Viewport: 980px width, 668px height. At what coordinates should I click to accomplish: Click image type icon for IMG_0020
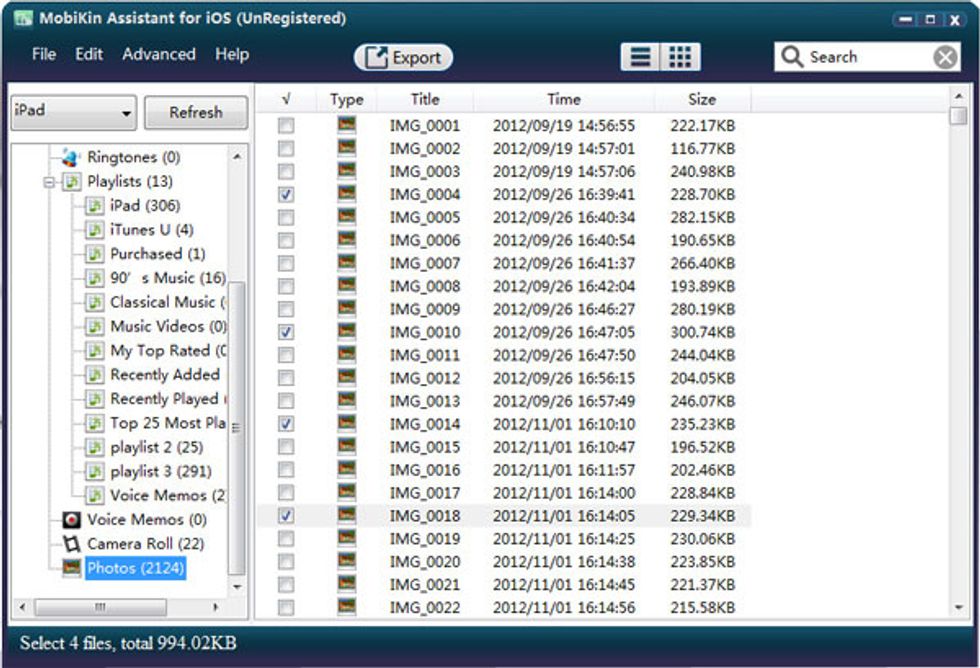tap(346, 561)
